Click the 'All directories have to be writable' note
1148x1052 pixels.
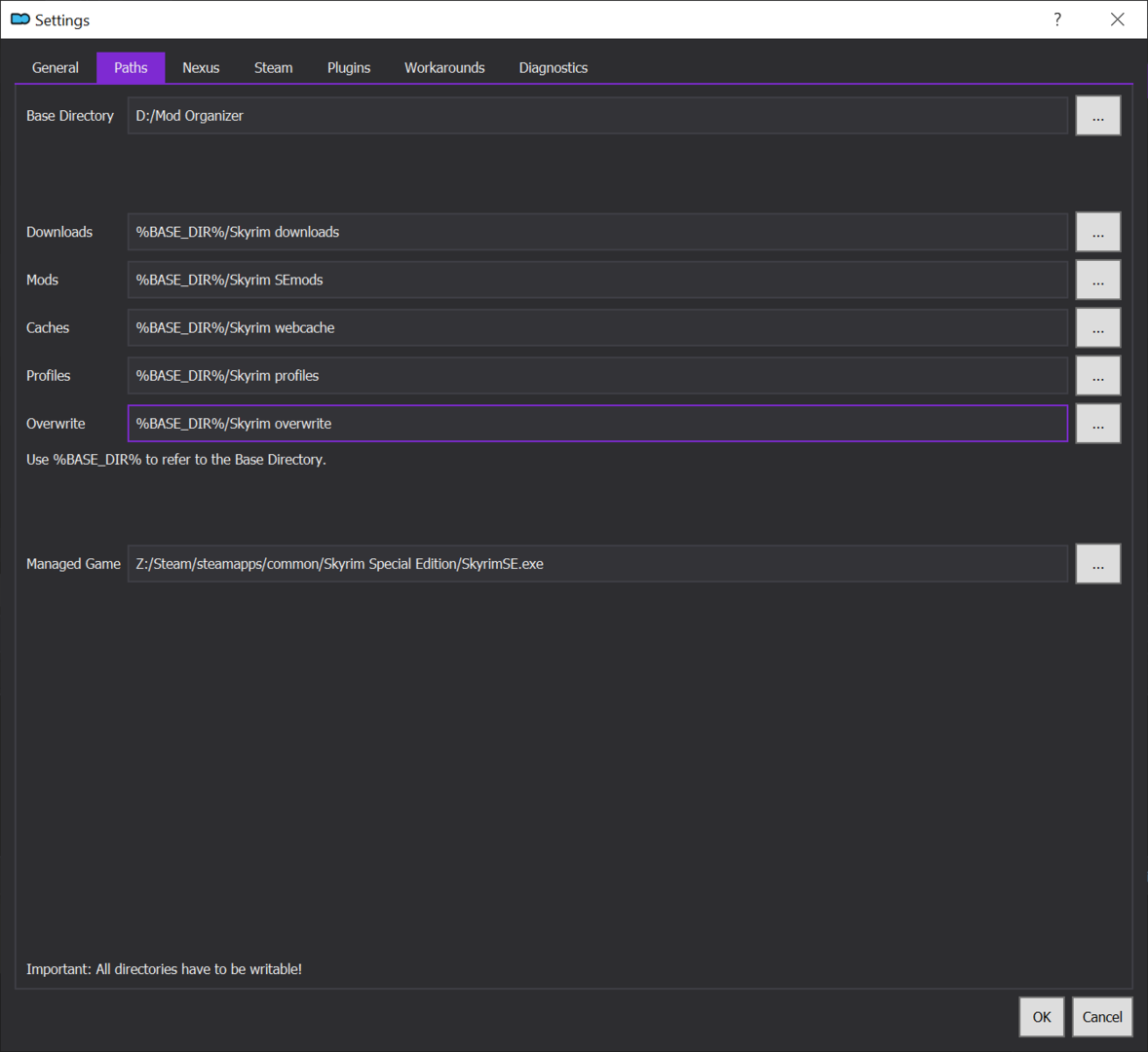coord(164,968)
